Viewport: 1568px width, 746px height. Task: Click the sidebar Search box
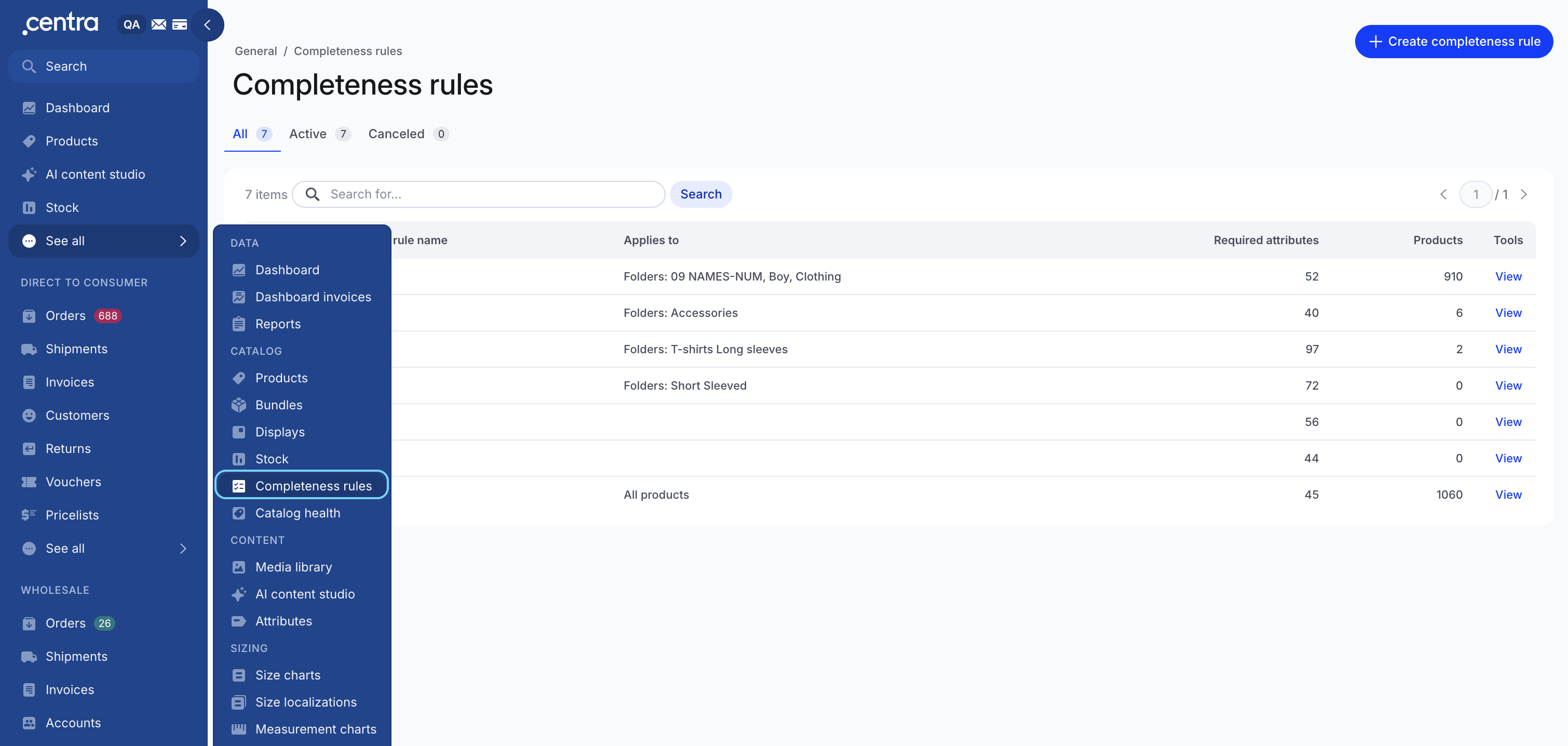103,66
